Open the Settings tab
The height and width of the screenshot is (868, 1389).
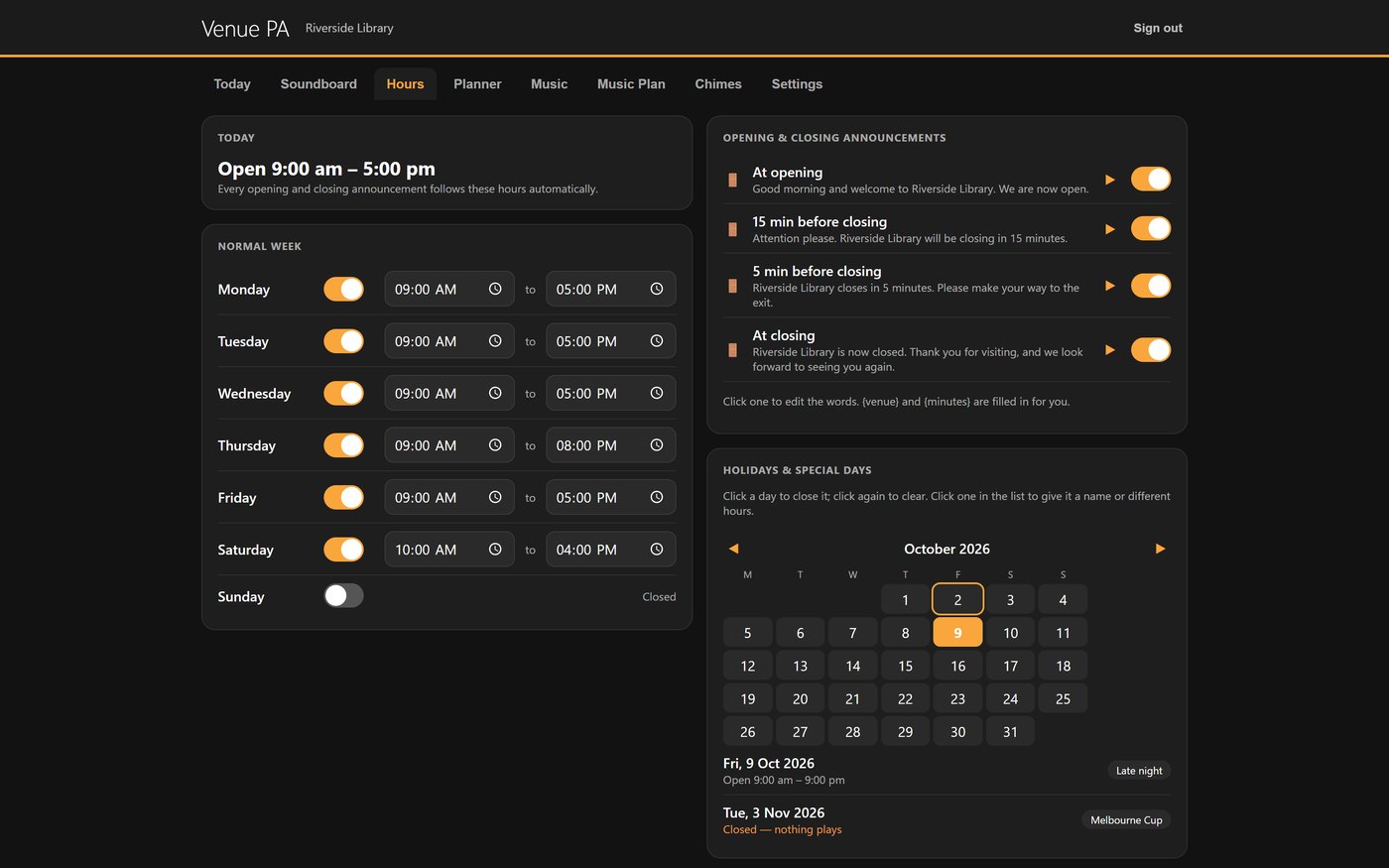pos(797,84)
